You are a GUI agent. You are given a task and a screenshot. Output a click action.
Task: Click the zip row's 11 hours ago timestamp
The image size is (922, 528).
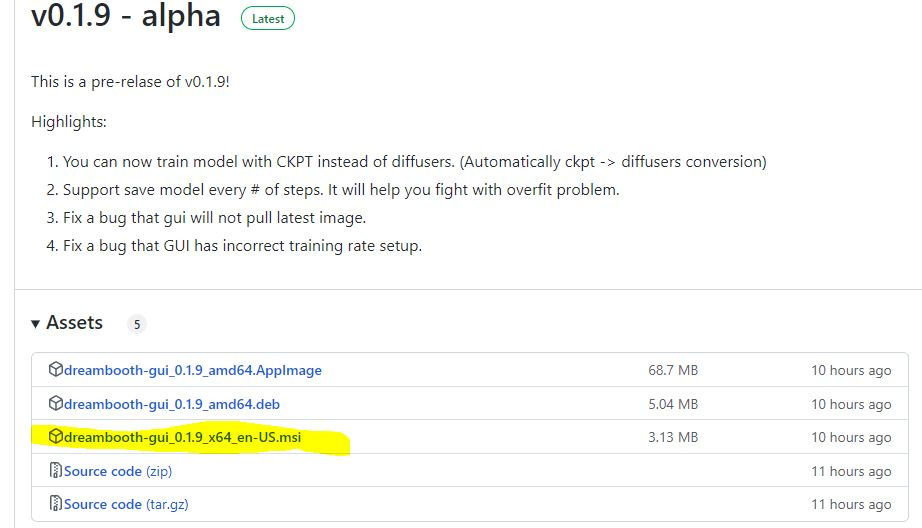[x=851, y=472]
